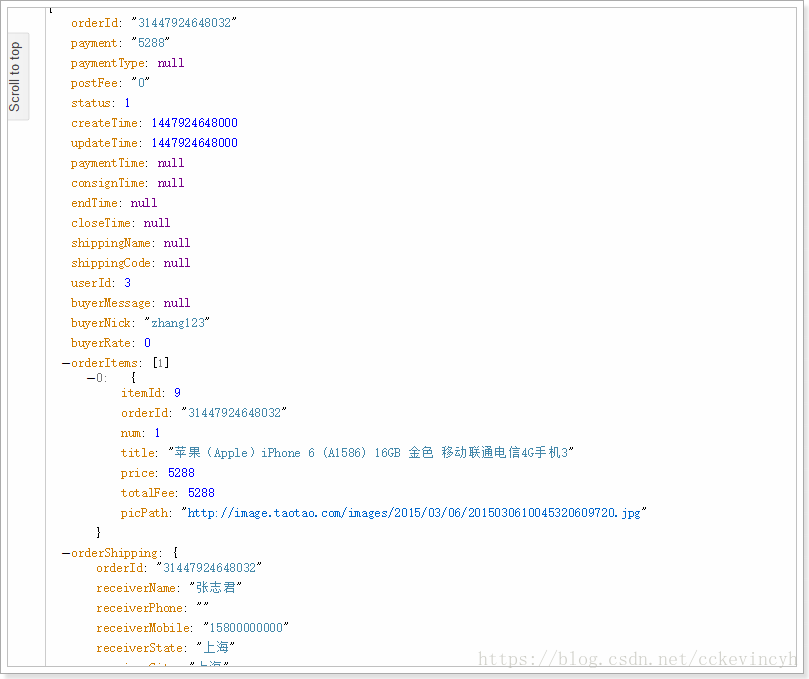
Task: Click orderId value inside orderShipping
Action: point(209,568)
